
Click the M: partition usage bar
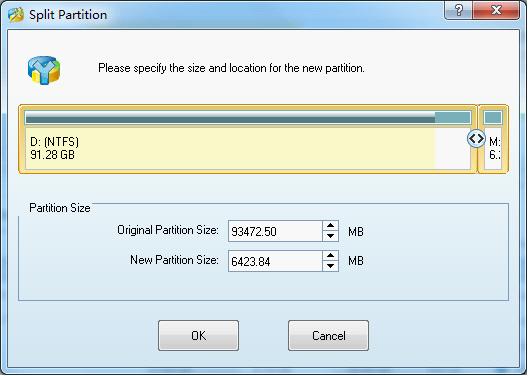(x=493, y=118)
